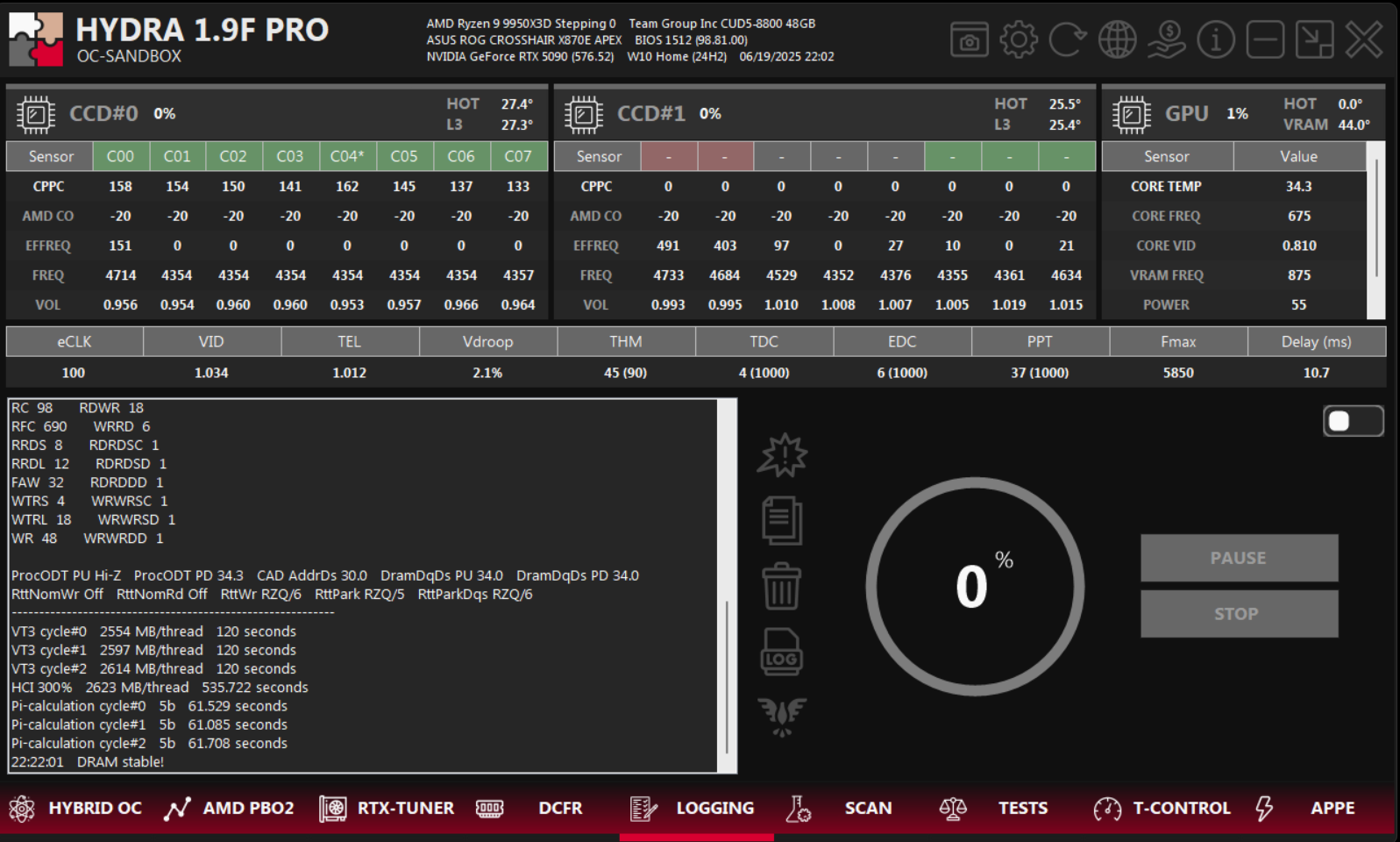Screen dimensions: 1400x842
Task: Click the circular refresh arrow icon
Action: (1067, 40)
